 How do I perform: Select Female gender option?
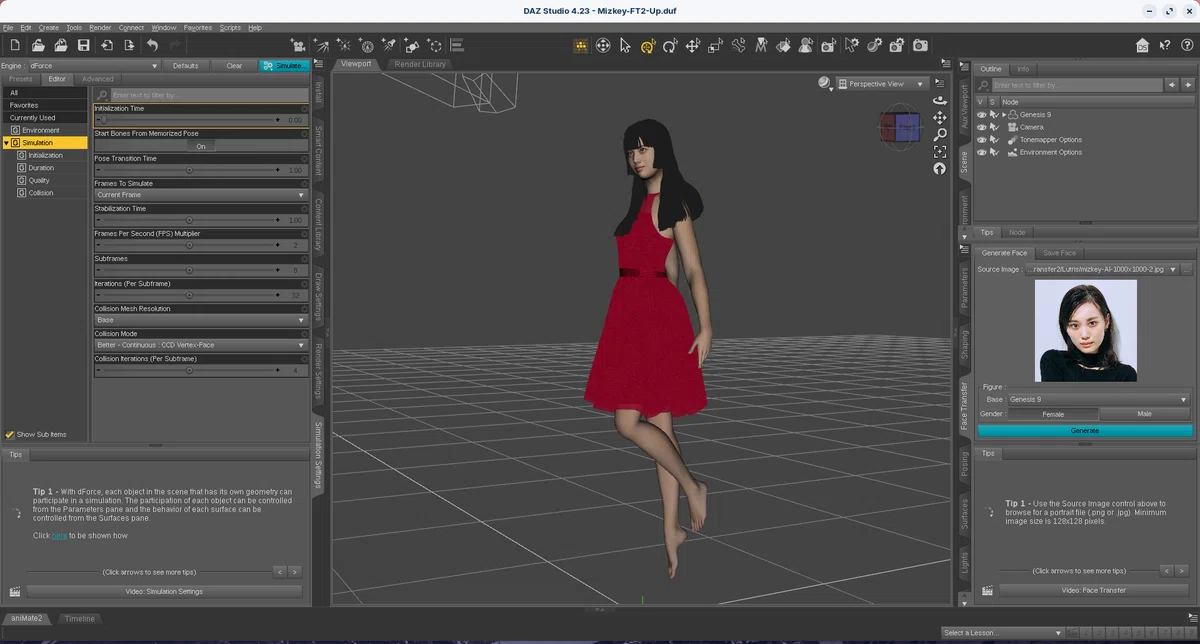point(1053,414)
